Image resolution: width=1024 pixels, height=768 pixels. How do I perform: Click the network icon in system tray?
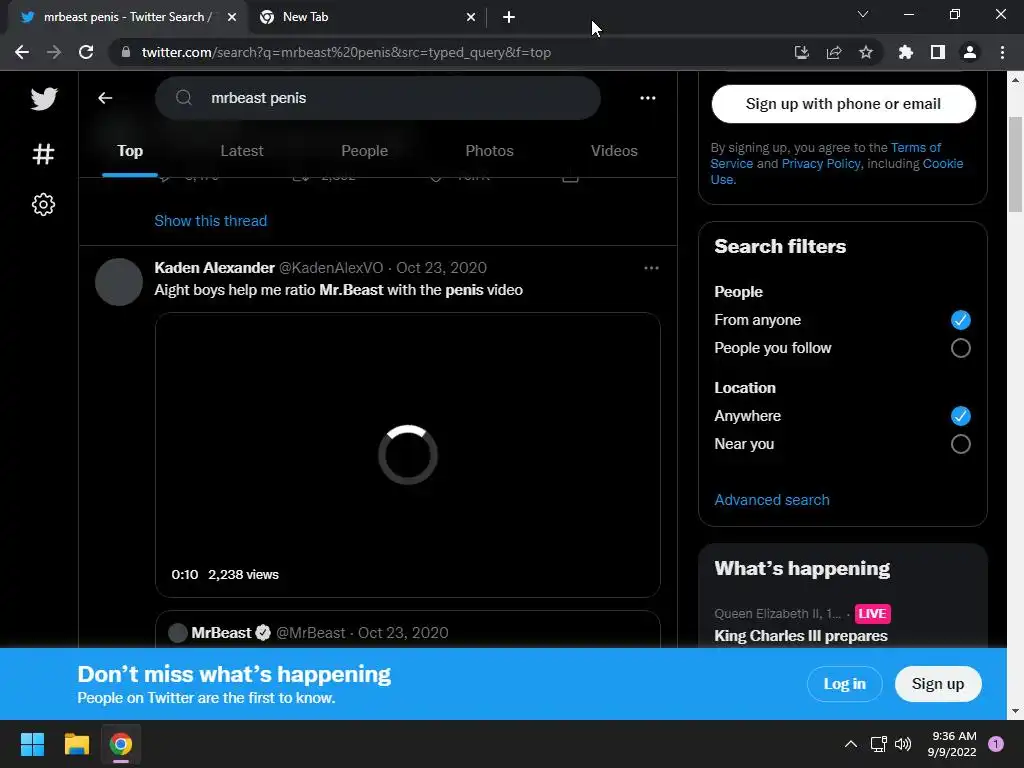pyautogui.click(x=878, y=744)
